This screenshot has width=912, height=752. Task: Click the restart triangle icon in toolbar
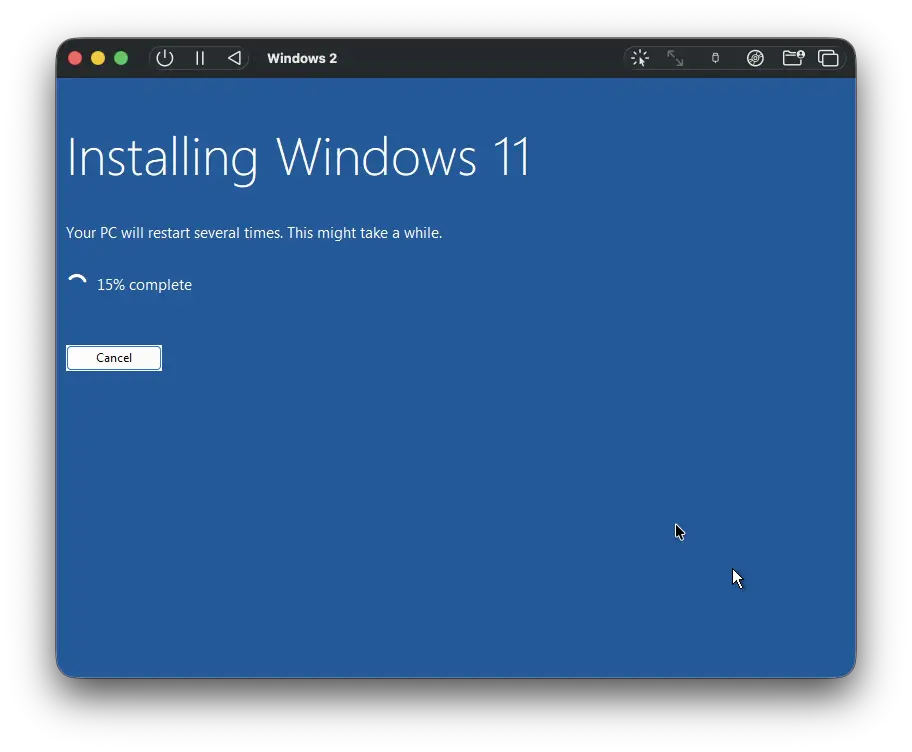point(234,58)
